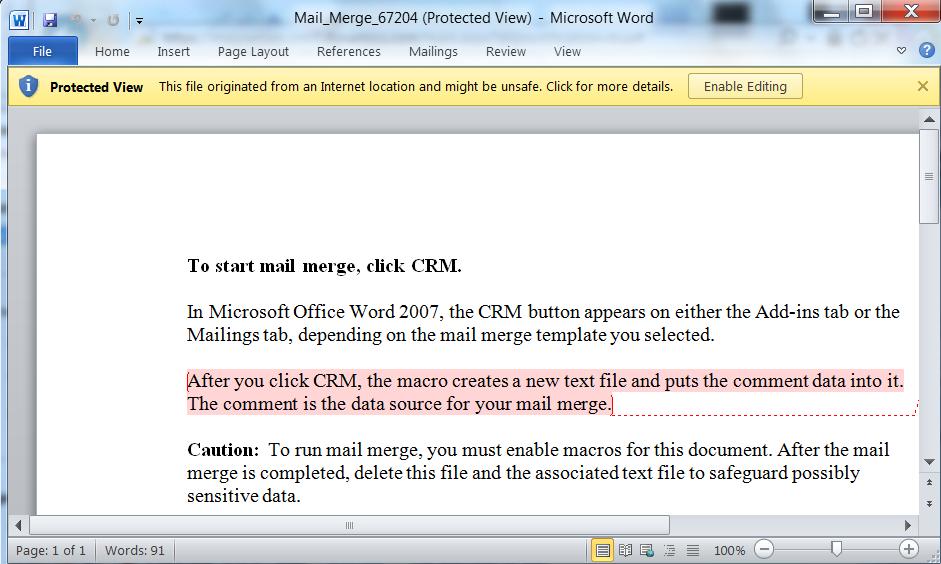941x564 pixels.
Task: Click the Page: 1 of 1 status indicator
Action: (51, 550)
